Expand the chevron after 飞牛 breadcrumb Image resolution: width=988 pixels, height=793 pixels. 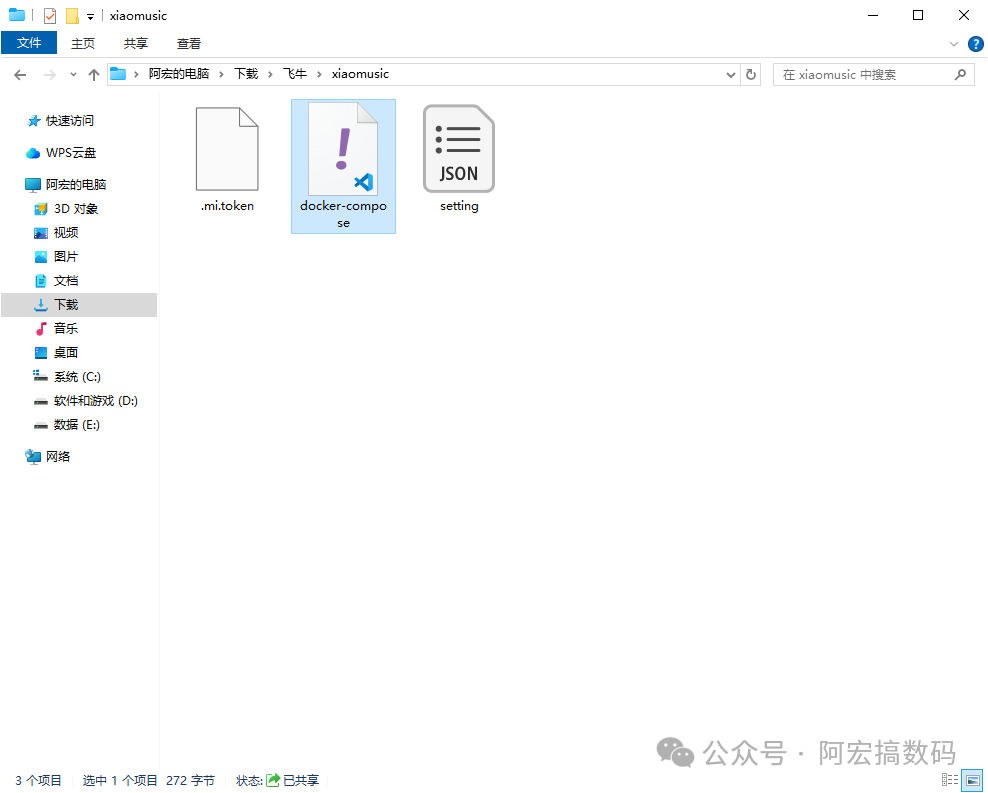click(319, 74)
